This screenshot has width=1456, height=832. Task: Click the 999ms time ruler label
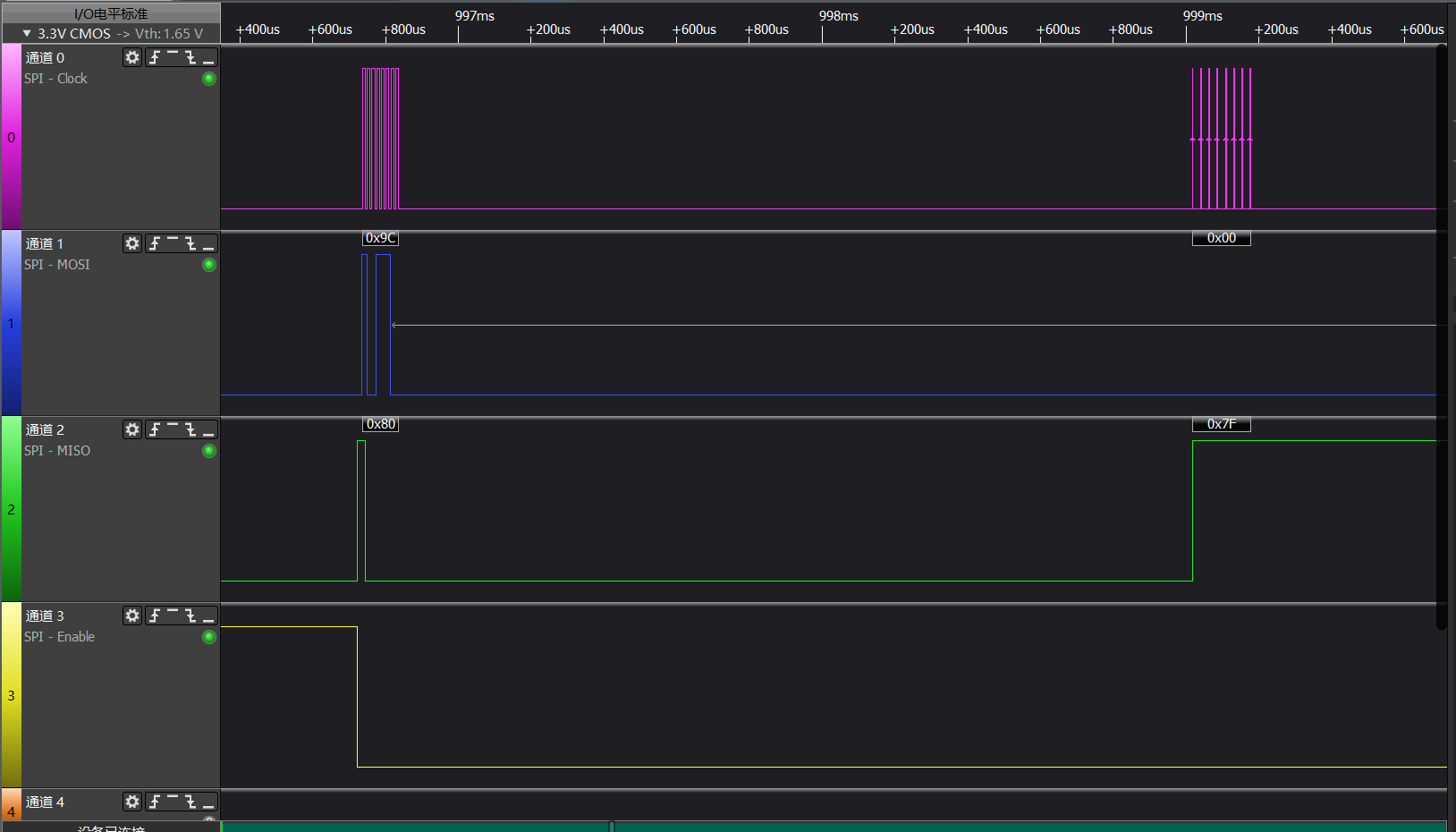tap(1203, 16)
